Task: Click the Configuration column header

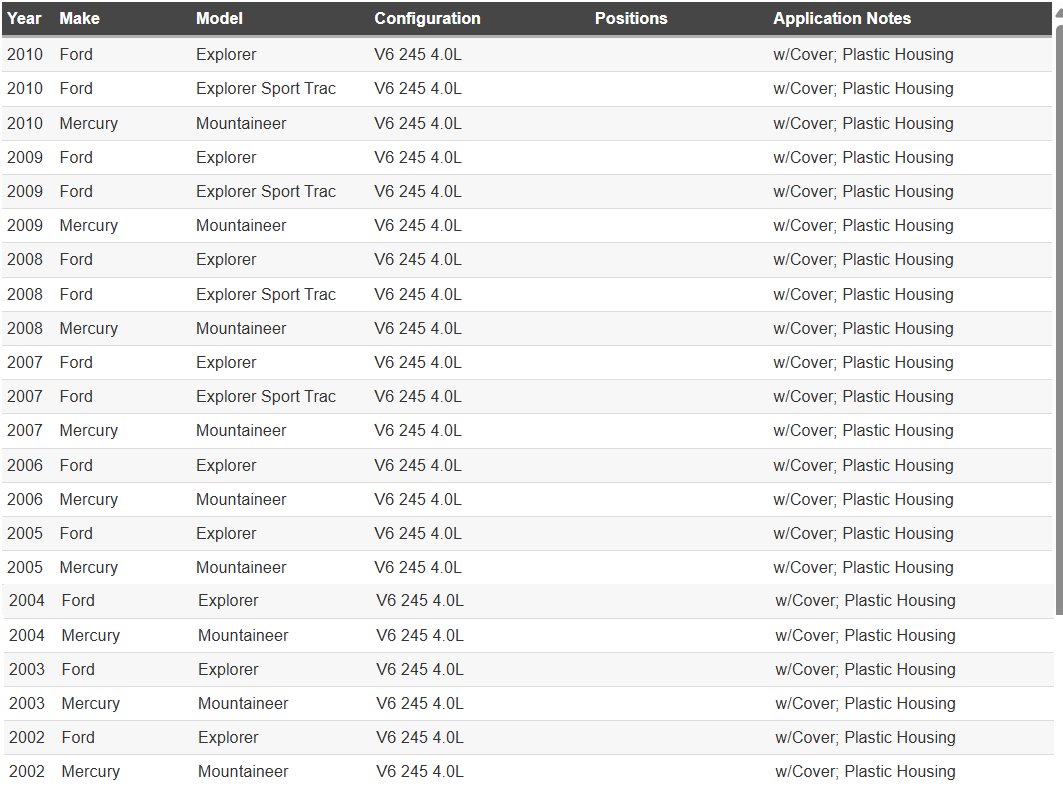Action: click(x=427, y=18)
